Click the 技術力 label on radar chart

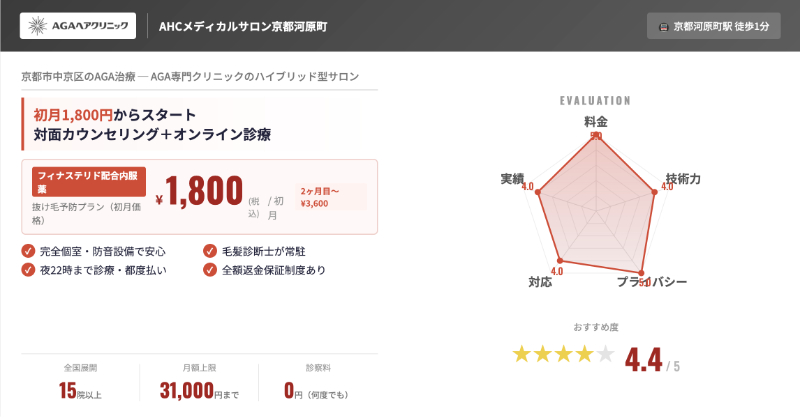[681, 178]
